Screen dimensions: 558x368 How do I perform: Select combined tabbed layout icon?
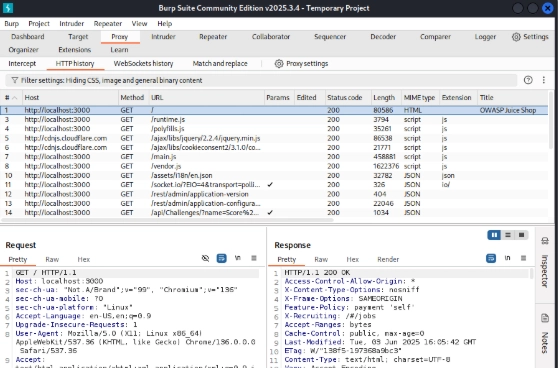point(521,235)
